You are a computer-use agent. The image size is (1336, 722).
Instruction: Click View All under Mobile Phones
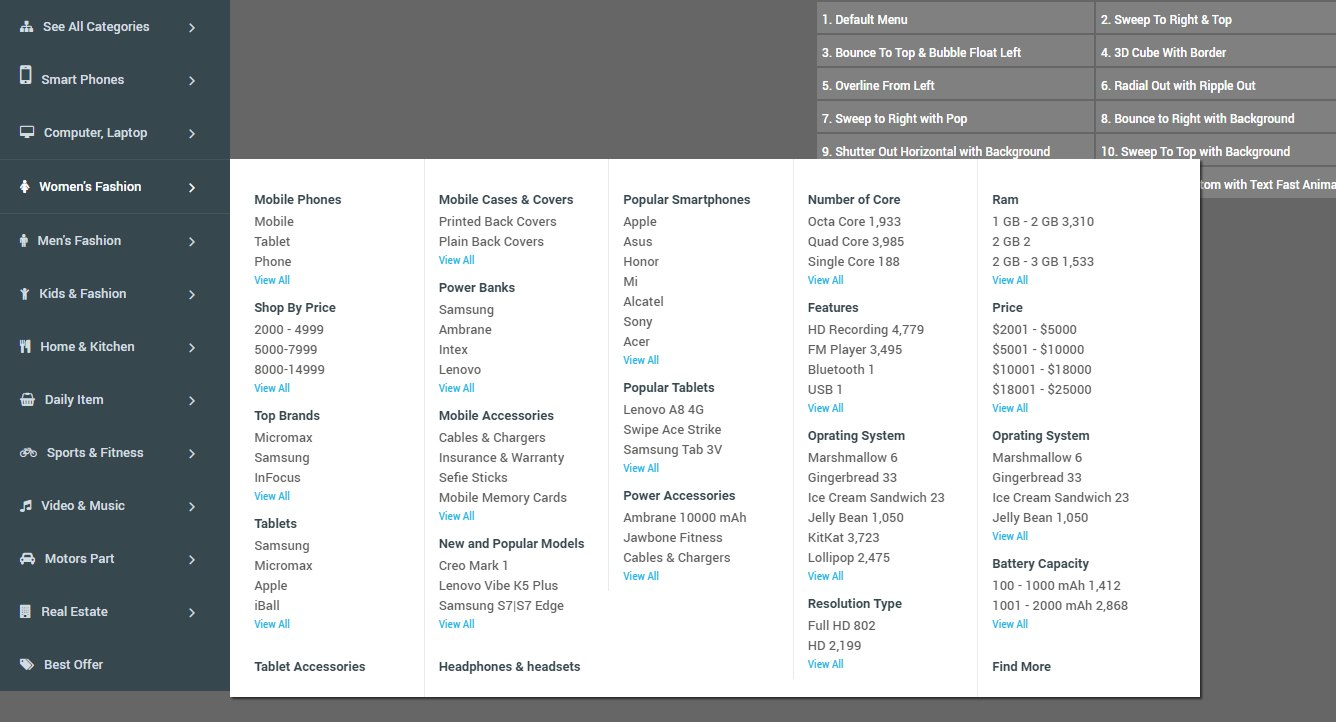pos(271,280)
